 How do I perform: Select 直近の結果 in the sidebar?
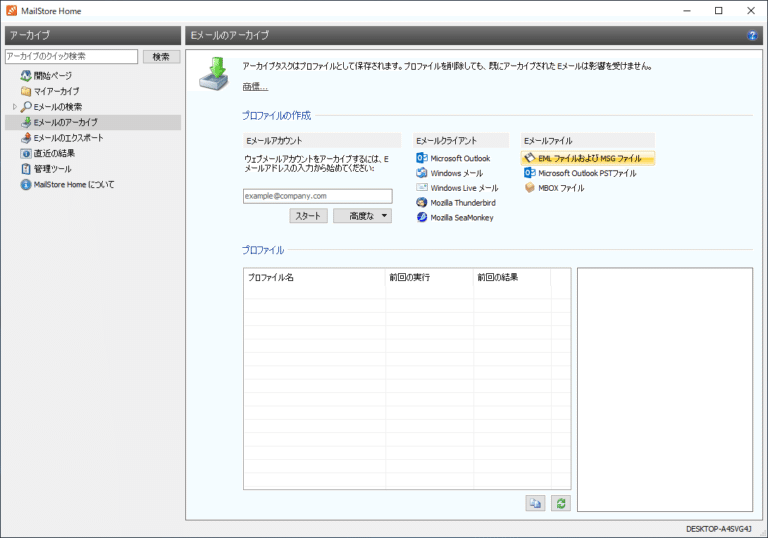point(54,153)
